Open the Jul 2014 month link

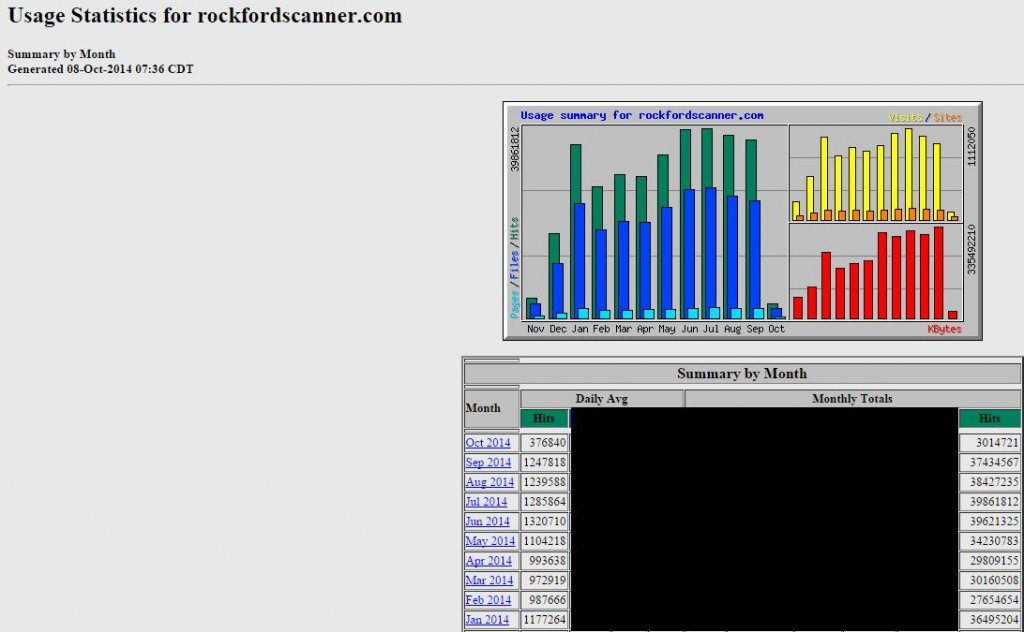click(486, 501)
